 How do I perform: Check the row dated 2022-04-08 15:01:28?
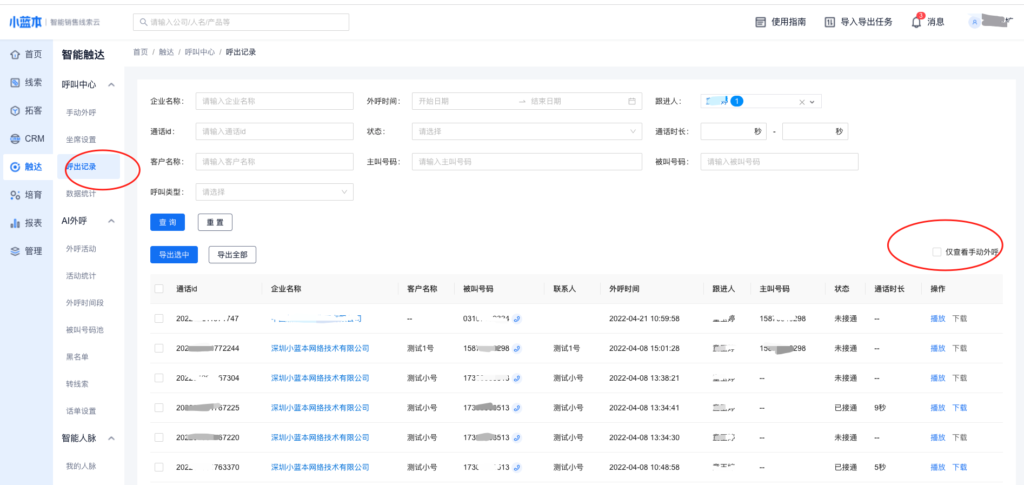[x=159, y=348]
